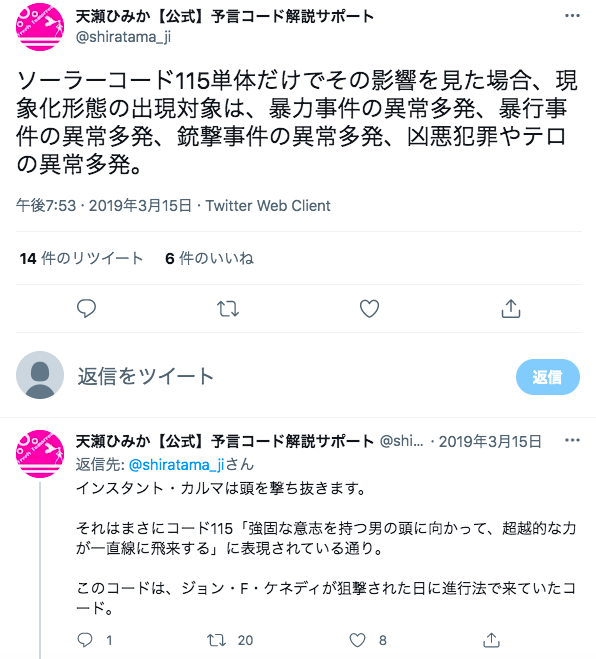
Task: Open the pink profile avatar at top
Action: [40, 27]
